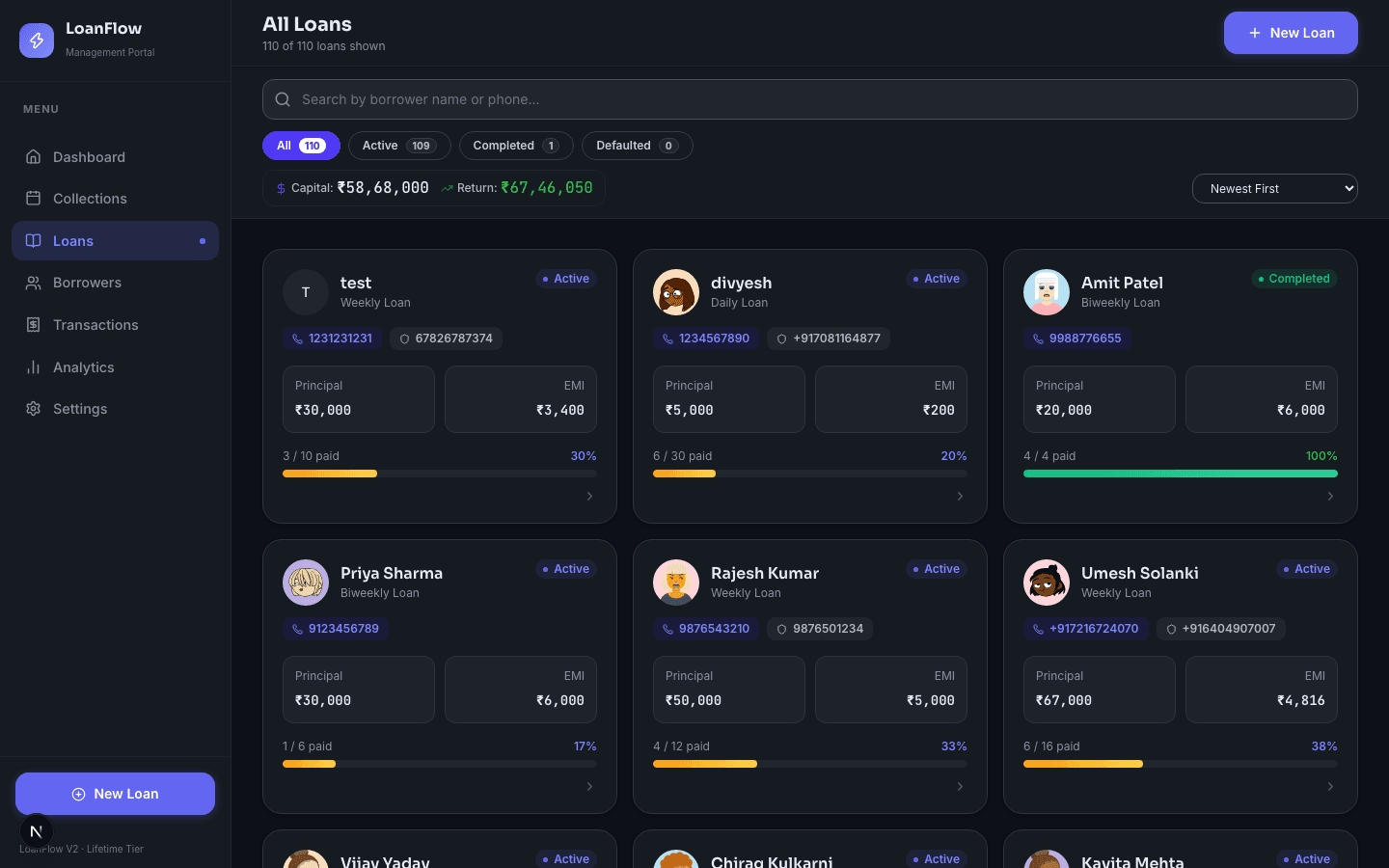Viewport: 1389px width, 868px height.
Task: Click the Completed status badge on Amit Patel
Action: 1294,279
